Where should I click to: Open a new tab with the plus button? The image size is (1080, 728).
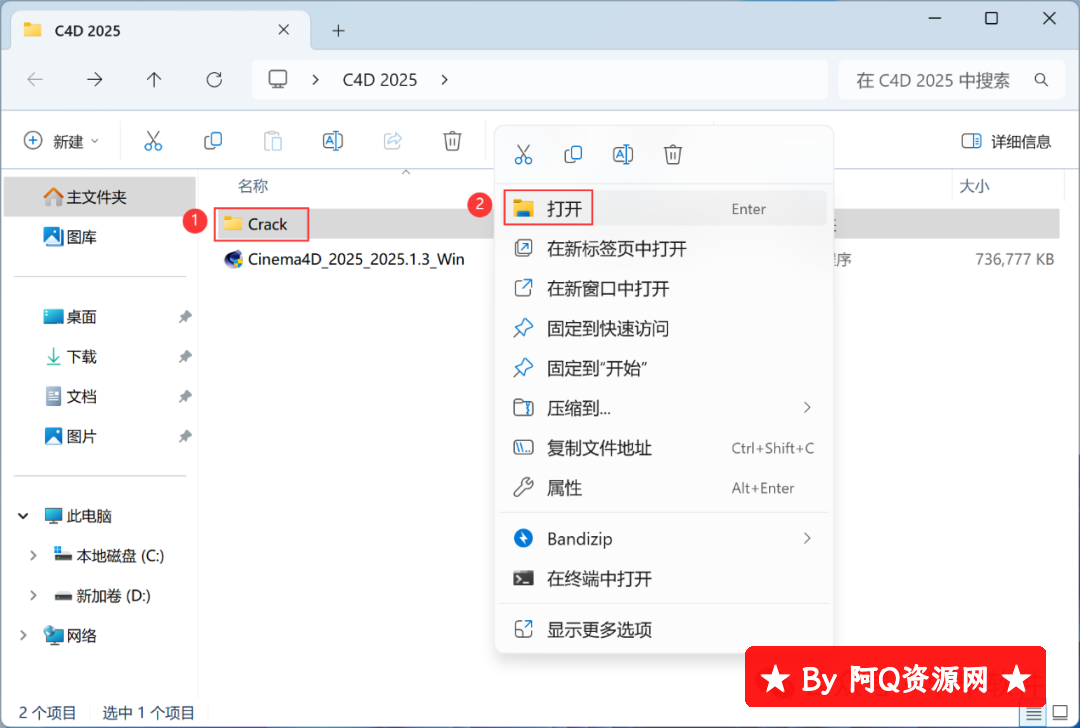click(338, 30)
